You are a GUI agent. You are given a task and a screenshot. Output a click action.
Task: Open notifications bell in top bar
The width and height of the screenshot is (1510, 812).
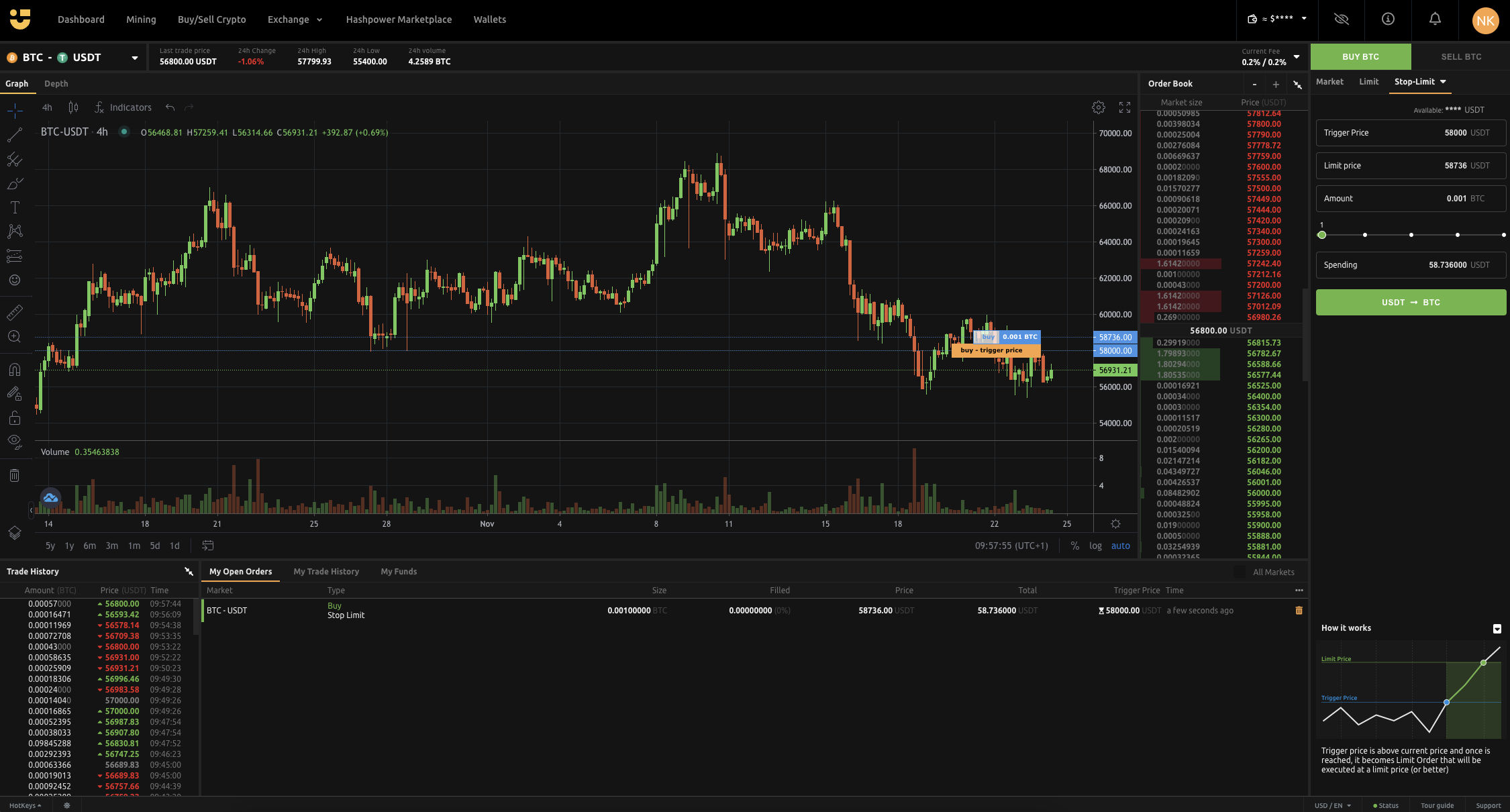click(1435, 19)
